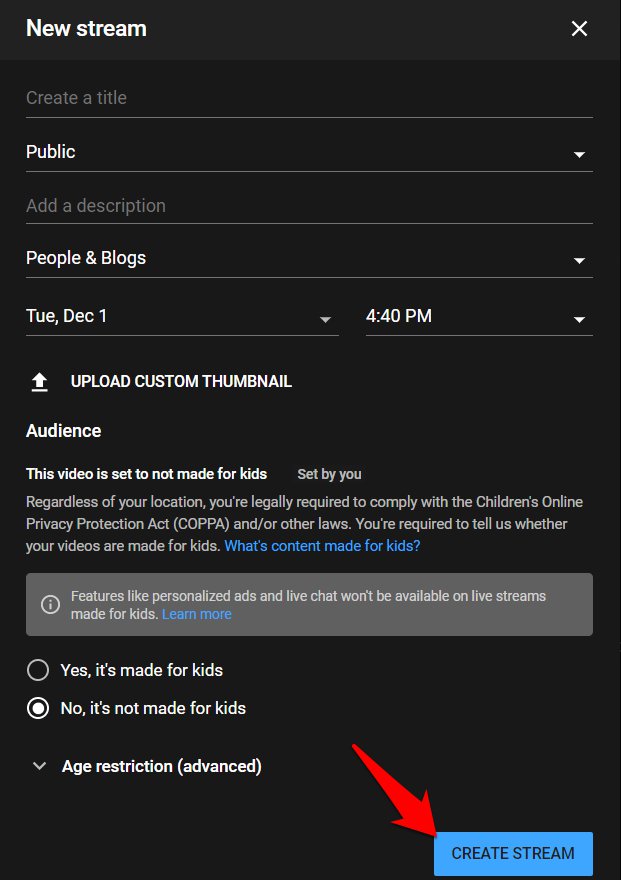621x880 pixels.
Task: Click the upload thumbnail arrow icon
Action: (40, 382)
